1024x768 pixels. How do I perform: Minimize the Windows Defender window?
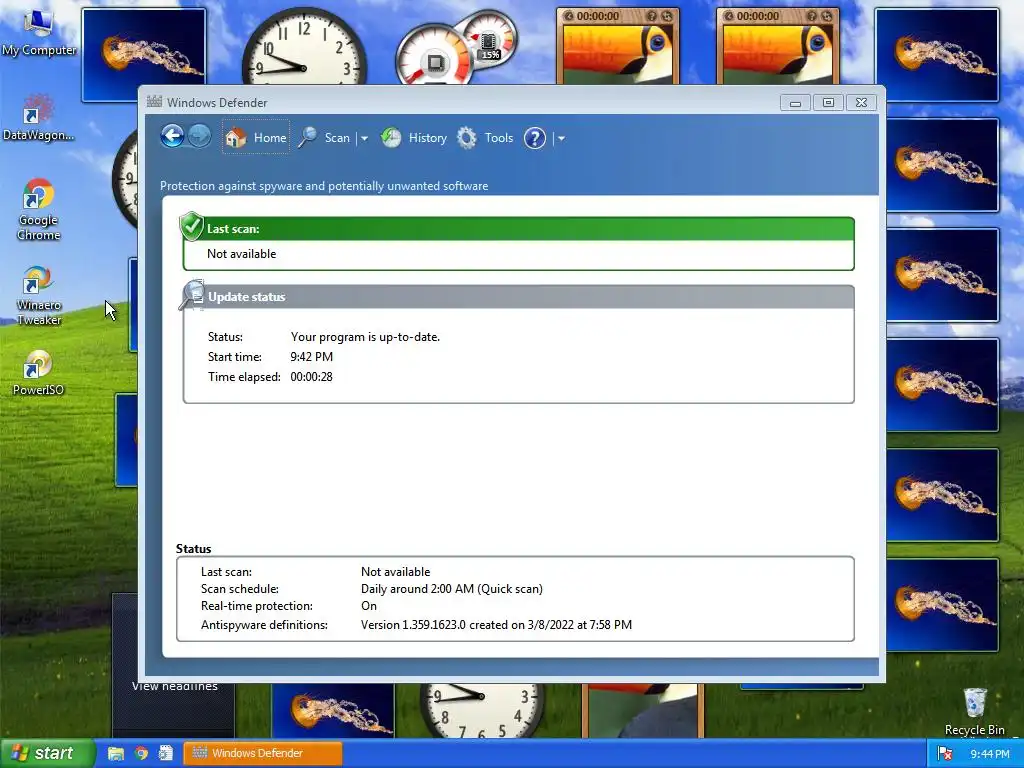(x=795, y=103)
